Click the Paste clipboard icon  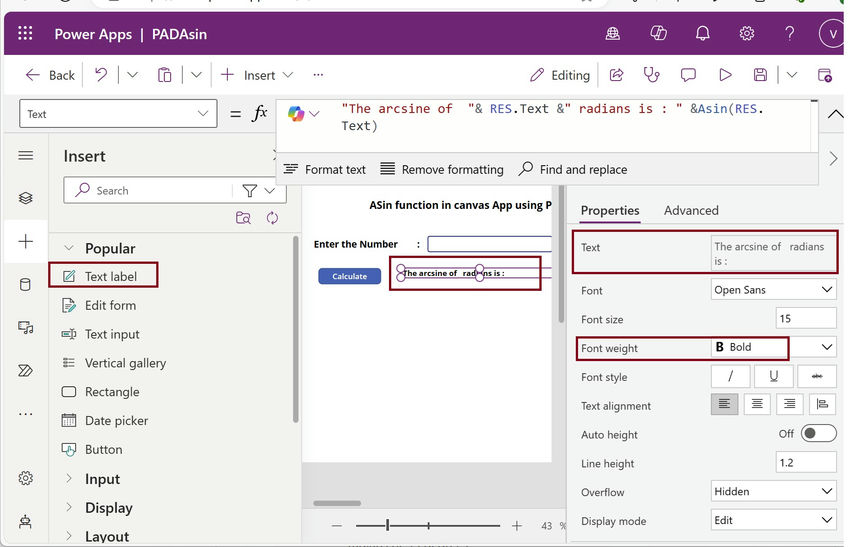point(164,75)
